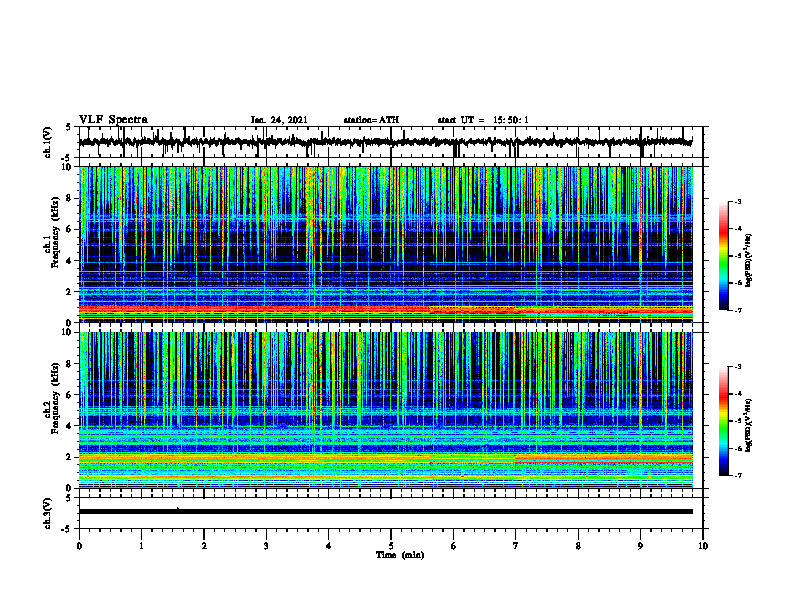This screenshot has height=612, width=792.
Task: Click the "4" tick on the time axis
Action: pyautogui.click(x=329, y=546)
